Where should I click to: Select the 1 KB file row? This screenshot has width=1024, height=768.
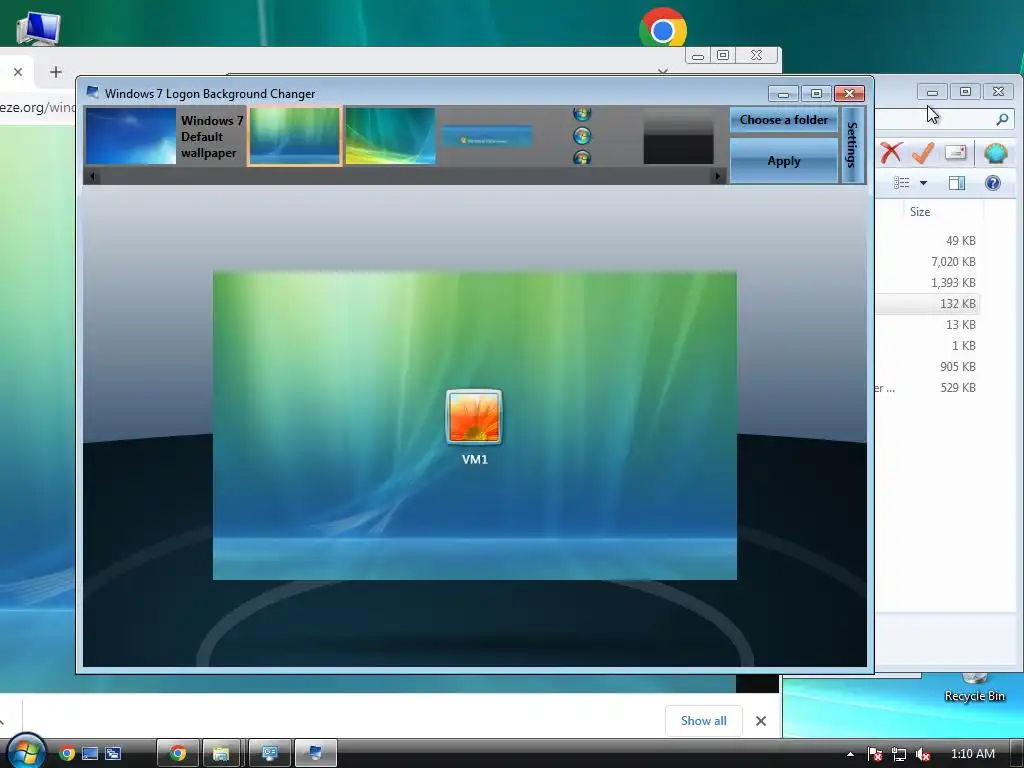click(927, 345)
